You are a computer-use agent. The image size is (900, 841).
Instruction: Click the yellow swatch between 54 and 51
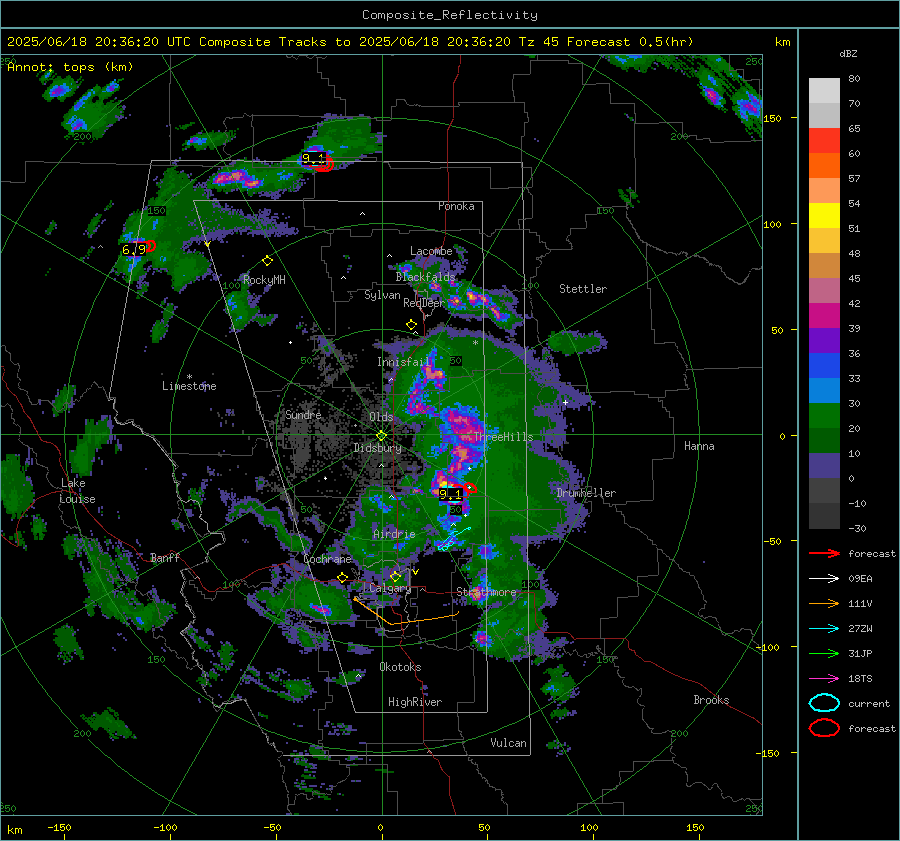(824, 215)
